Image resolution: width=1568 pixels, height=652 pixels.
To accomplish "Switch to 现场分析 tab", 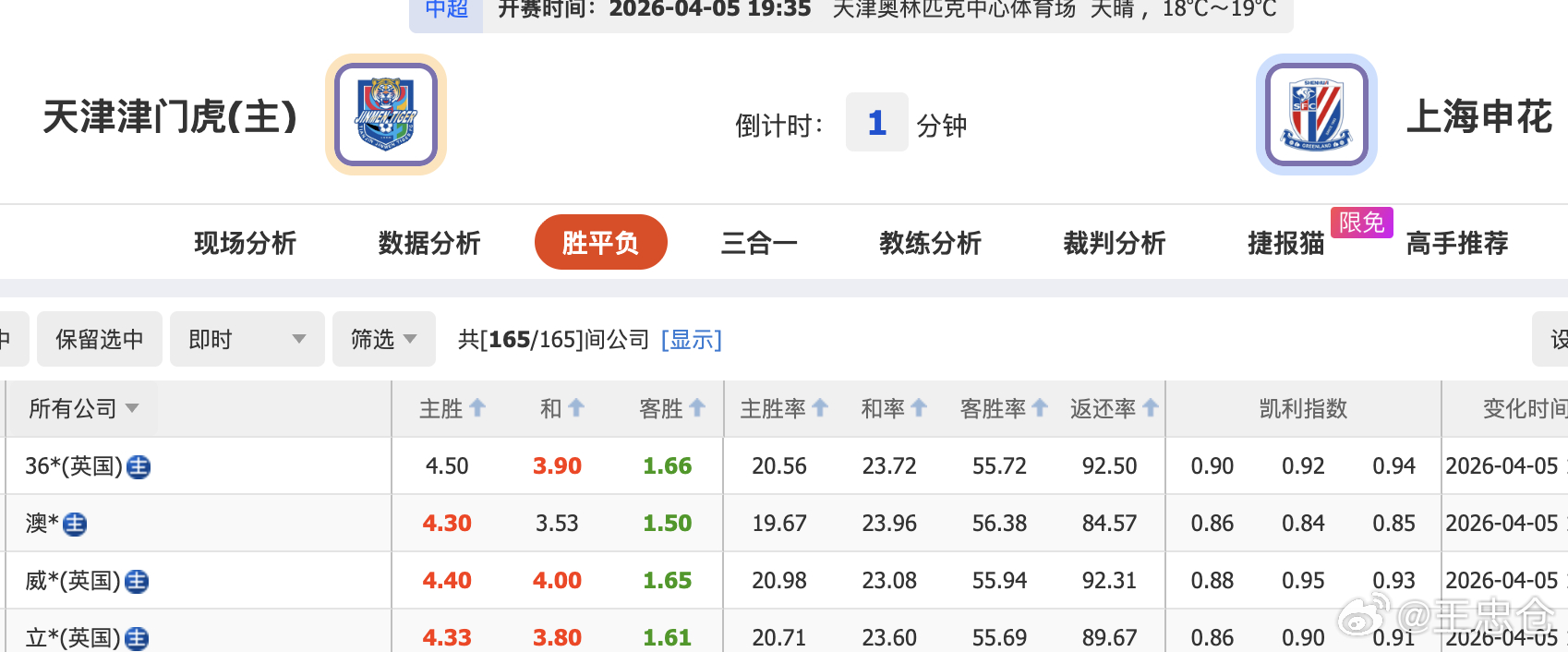I will point(245,243).
